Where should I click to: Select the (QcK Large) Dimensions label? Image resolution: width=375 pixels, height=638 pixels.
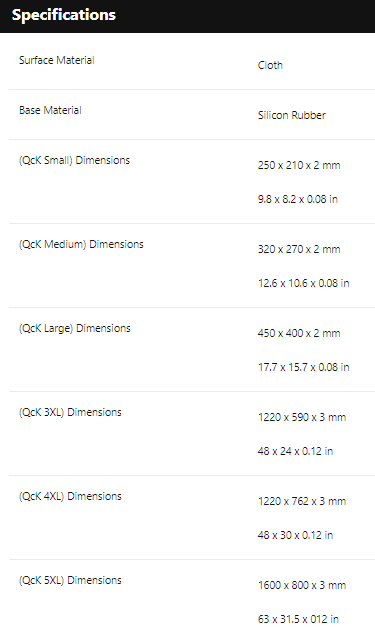(x=75, y=328)
